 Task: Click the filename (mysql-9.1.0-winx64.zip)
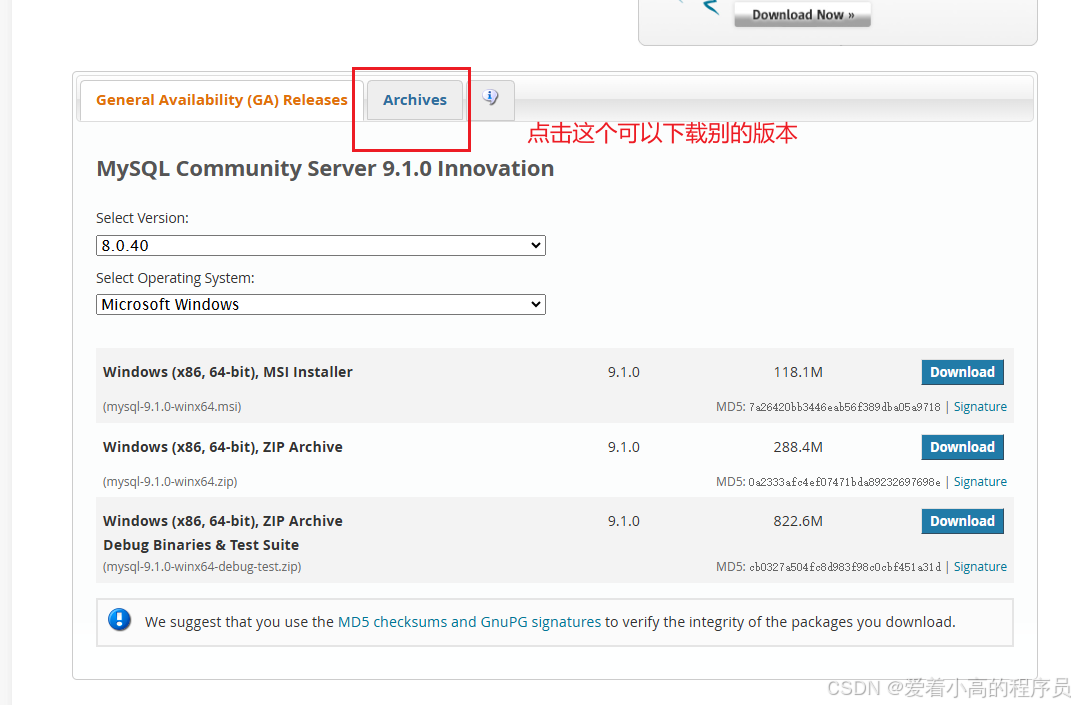(170, 481)
